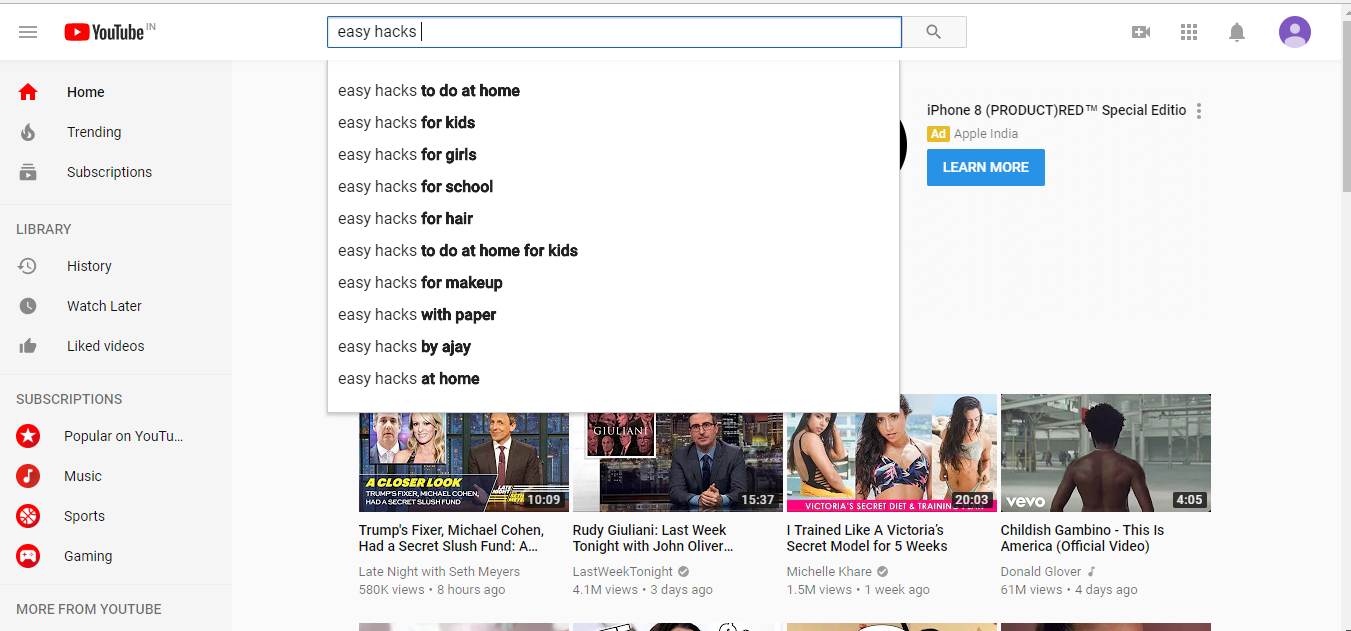Click inside the 'easy hacks' search field

point(614,32)
